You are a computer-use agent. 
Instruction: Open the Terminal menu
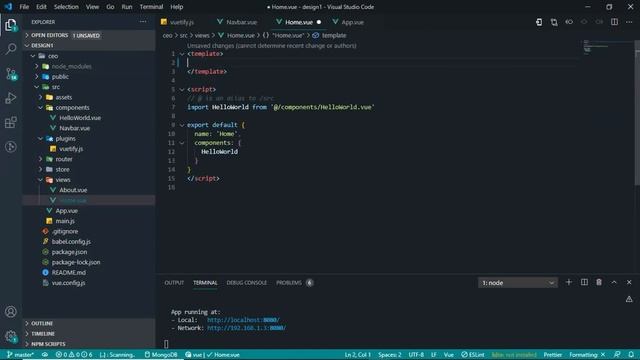coord(151,7)
